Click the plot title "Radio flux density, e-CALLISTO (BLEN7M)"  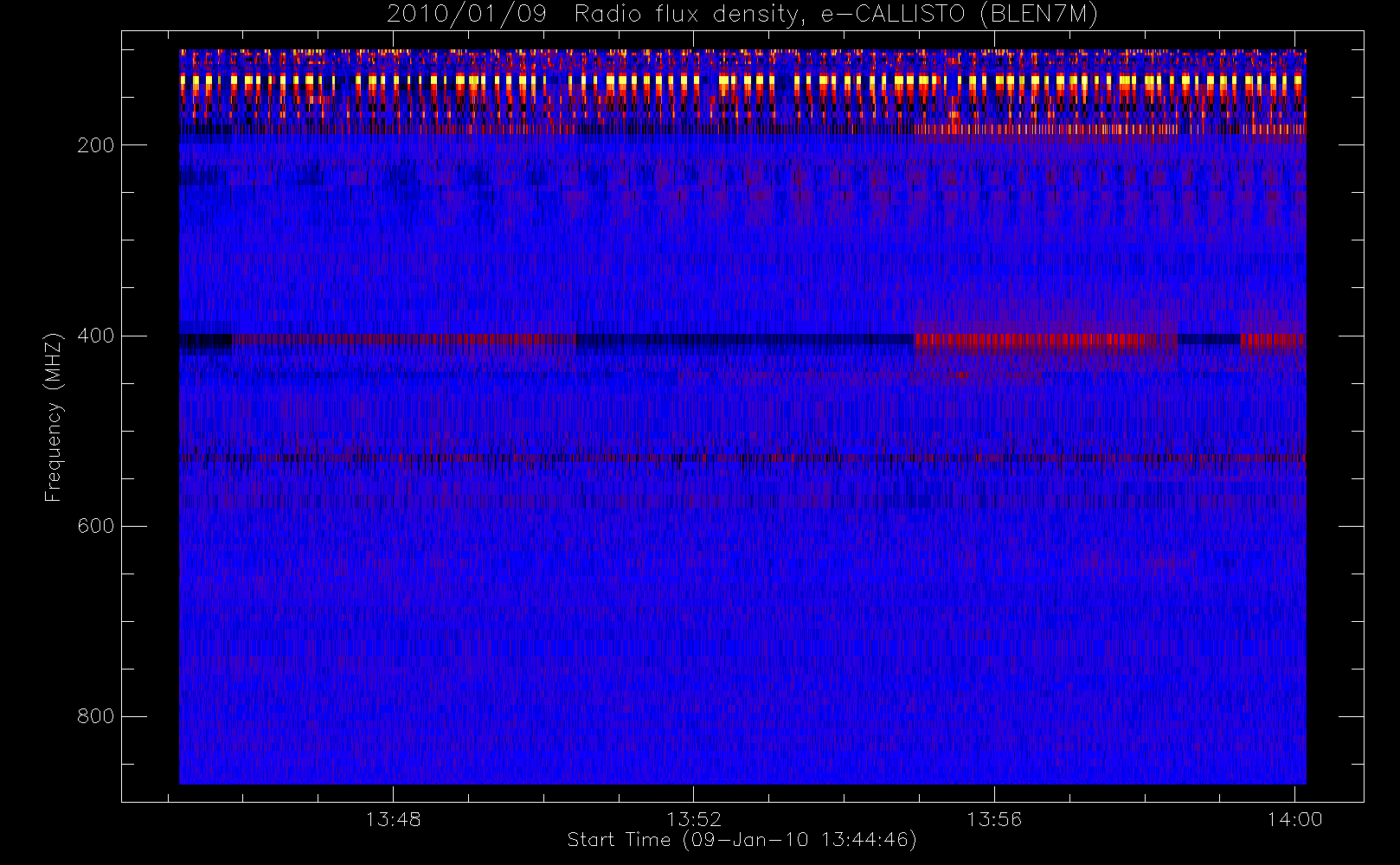(x=836, y=15)
